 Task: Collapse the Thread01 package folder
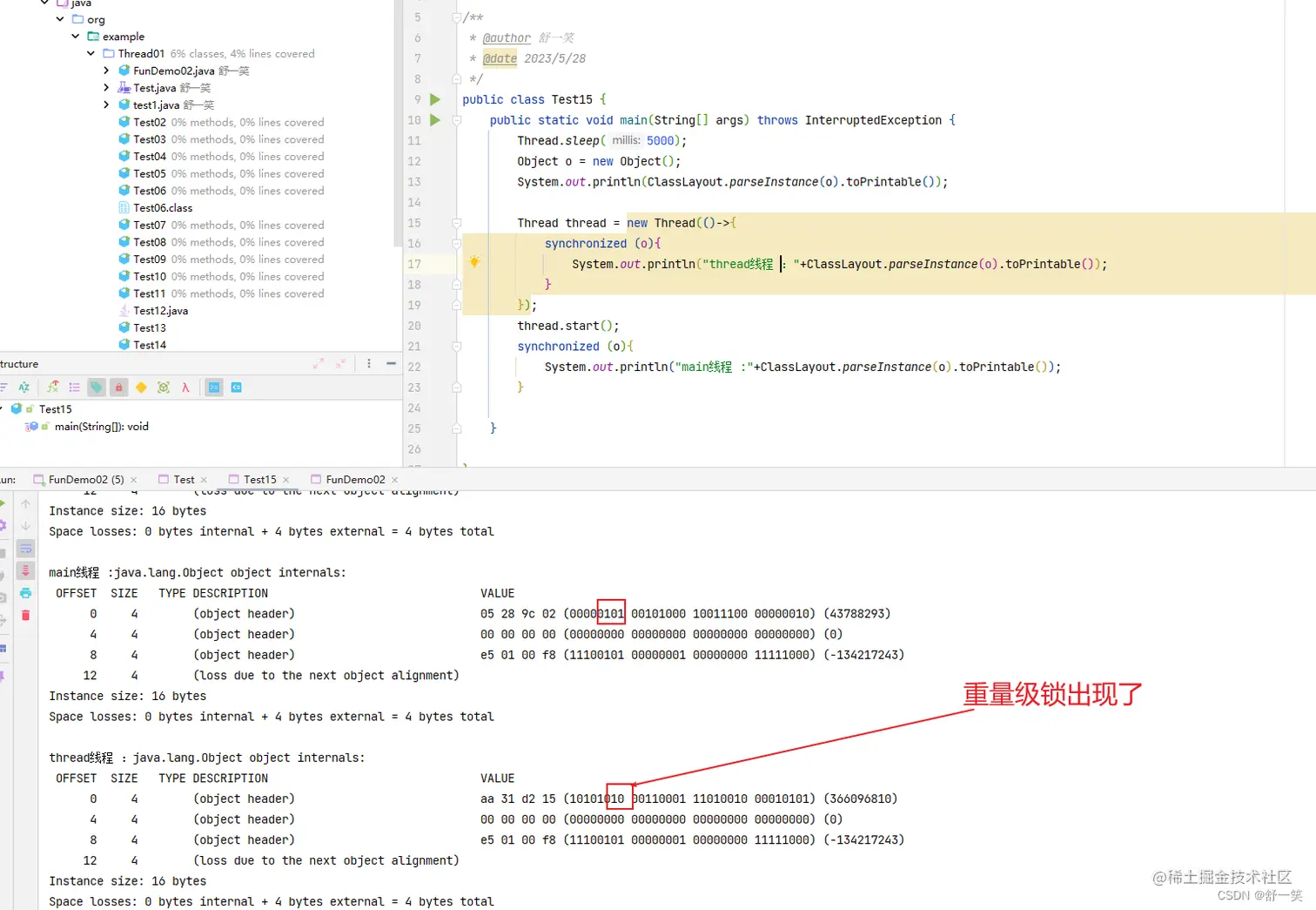[x=91, y=54]
